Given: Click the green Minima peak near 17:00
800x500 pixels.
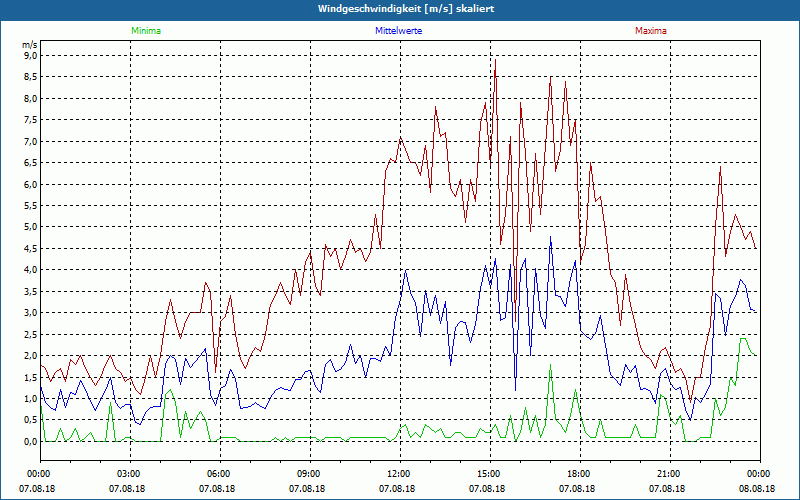Looking at the screenshot, I should coord(551,365).
